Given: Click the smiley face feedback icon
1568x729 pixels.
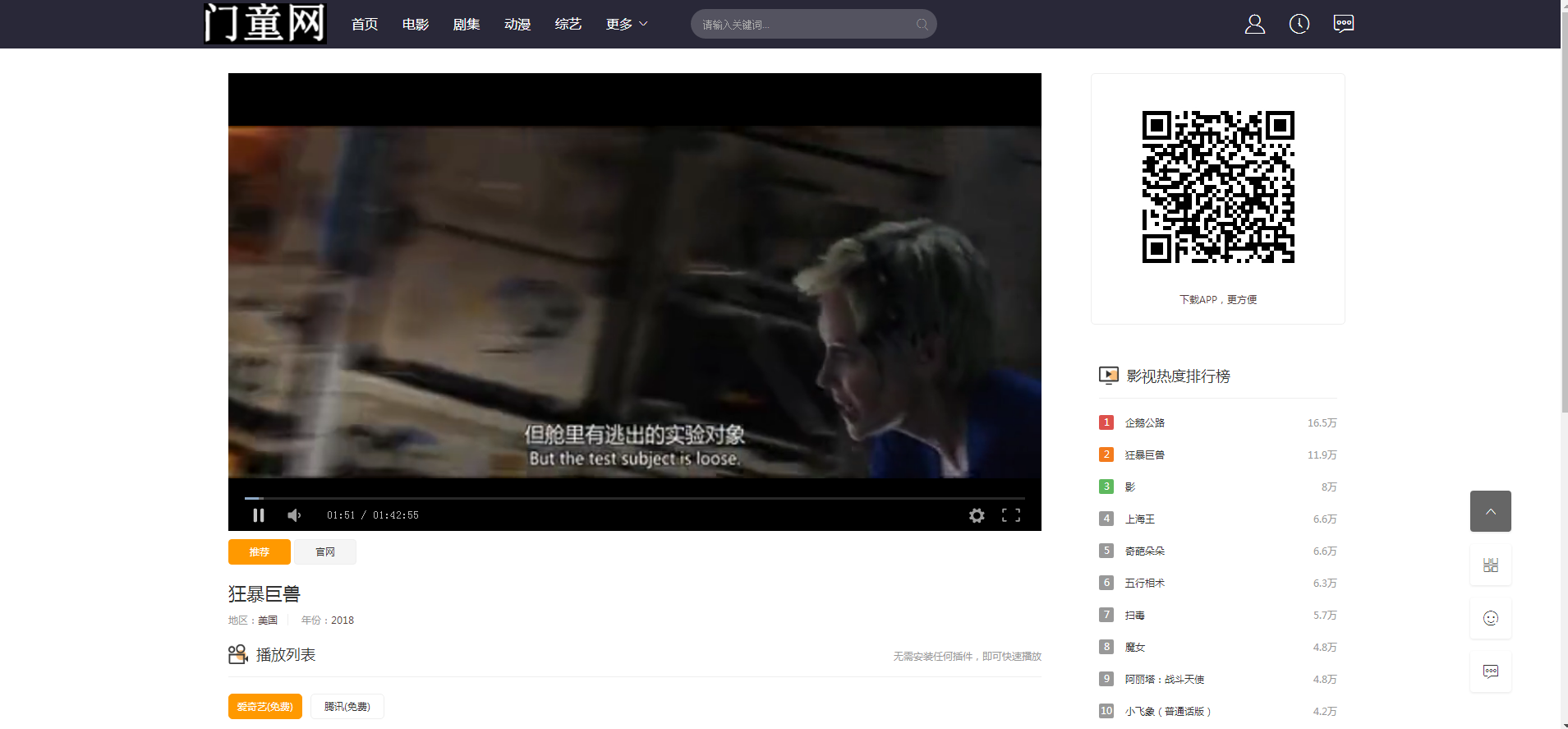Looking at the screenshot, I should [x=1490, y=618].
